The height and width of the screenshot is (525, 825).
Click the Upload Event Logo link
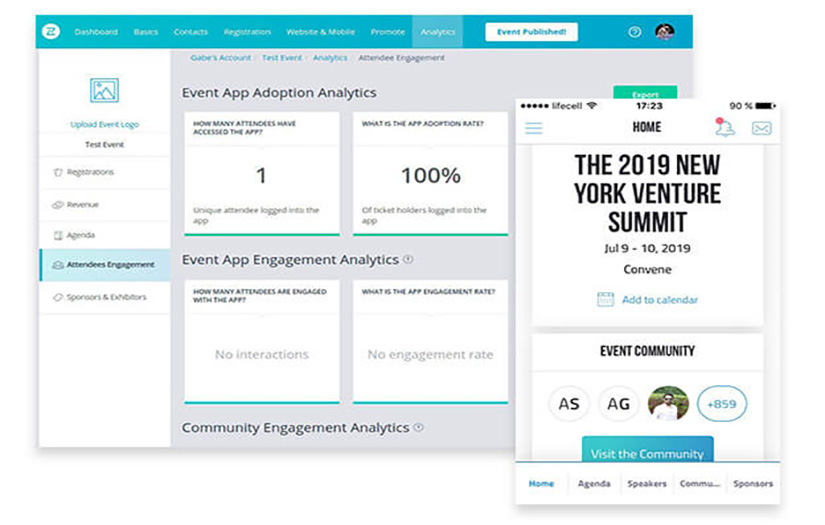pyautogui.click(x=104, y=125)
